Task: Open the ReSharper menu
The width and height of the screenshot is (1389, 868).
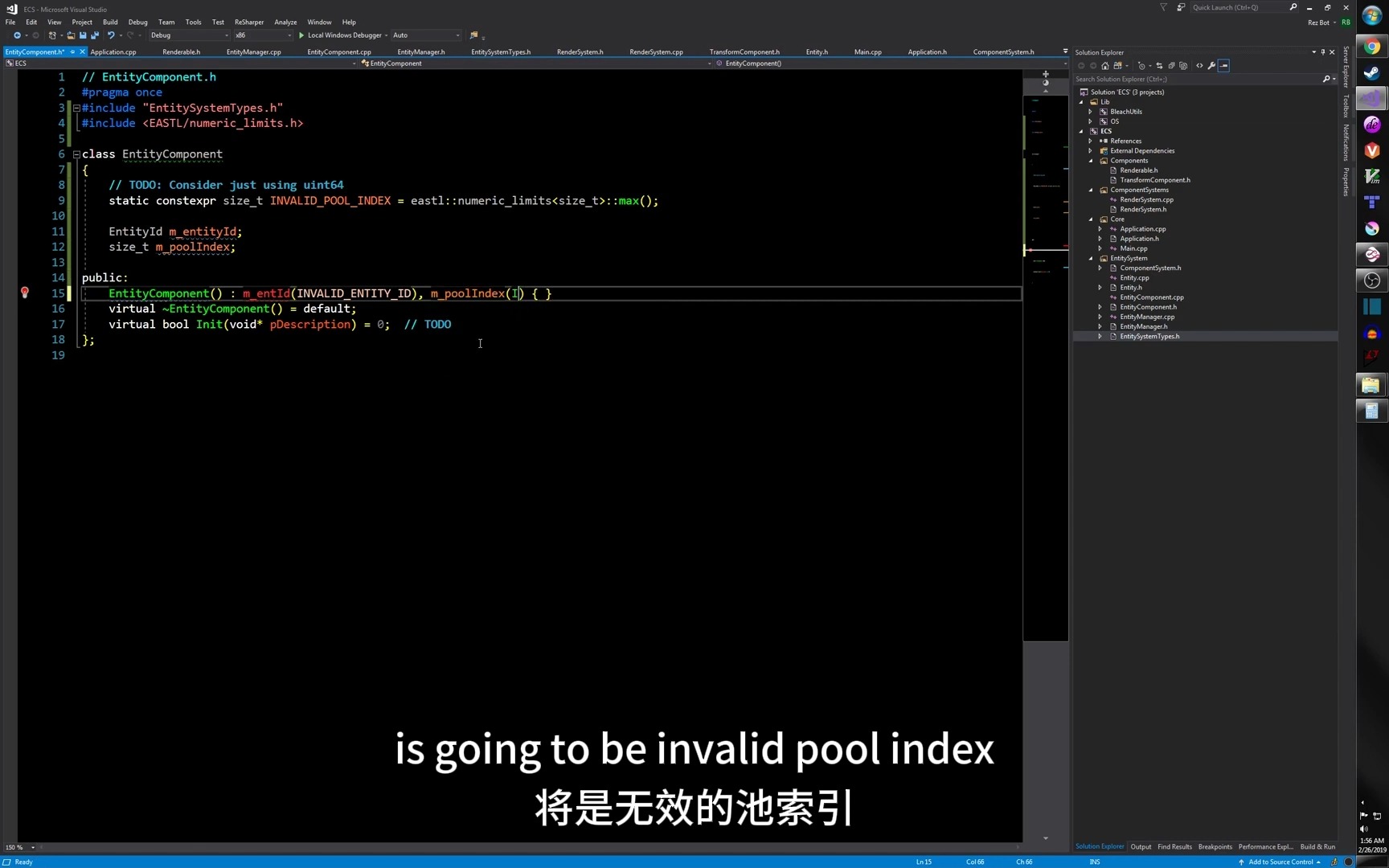Action: [249, 22]
